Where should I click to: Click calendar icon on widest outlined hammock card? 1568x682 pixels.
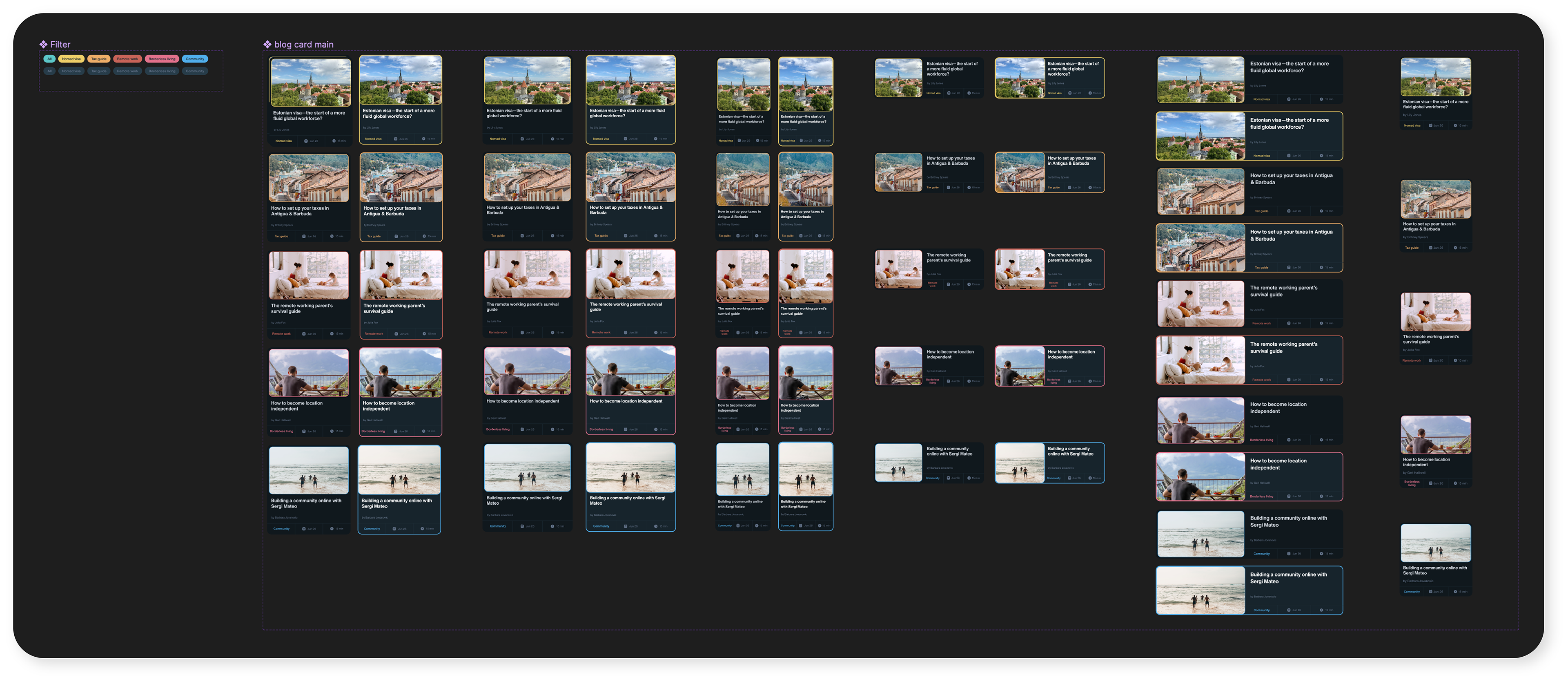click(x=1289, y=496)
